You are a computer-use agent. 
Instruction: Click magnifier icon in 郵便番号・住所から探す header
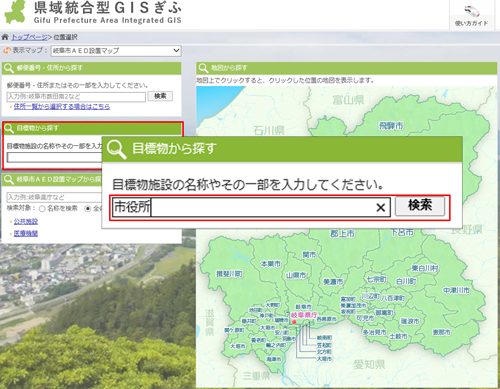coord(9,68)
